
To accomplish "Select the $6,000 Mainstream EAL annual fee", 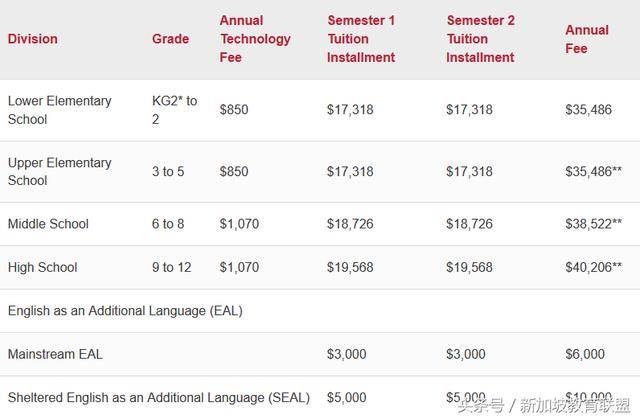I will (585, 354).
